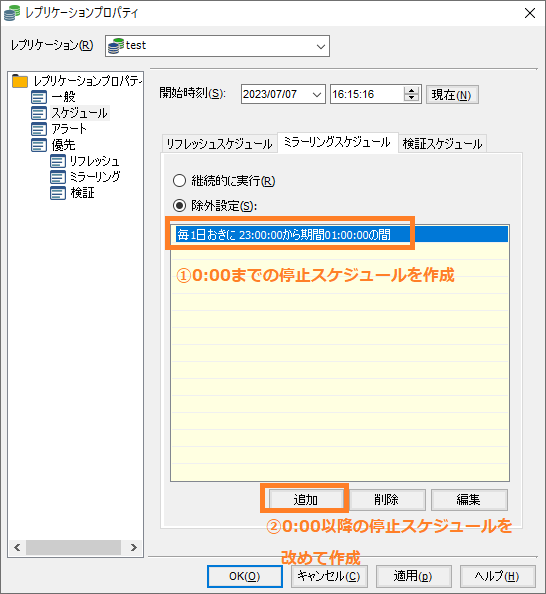Select 継続的に実行 radio button

[x=179, y=181]
